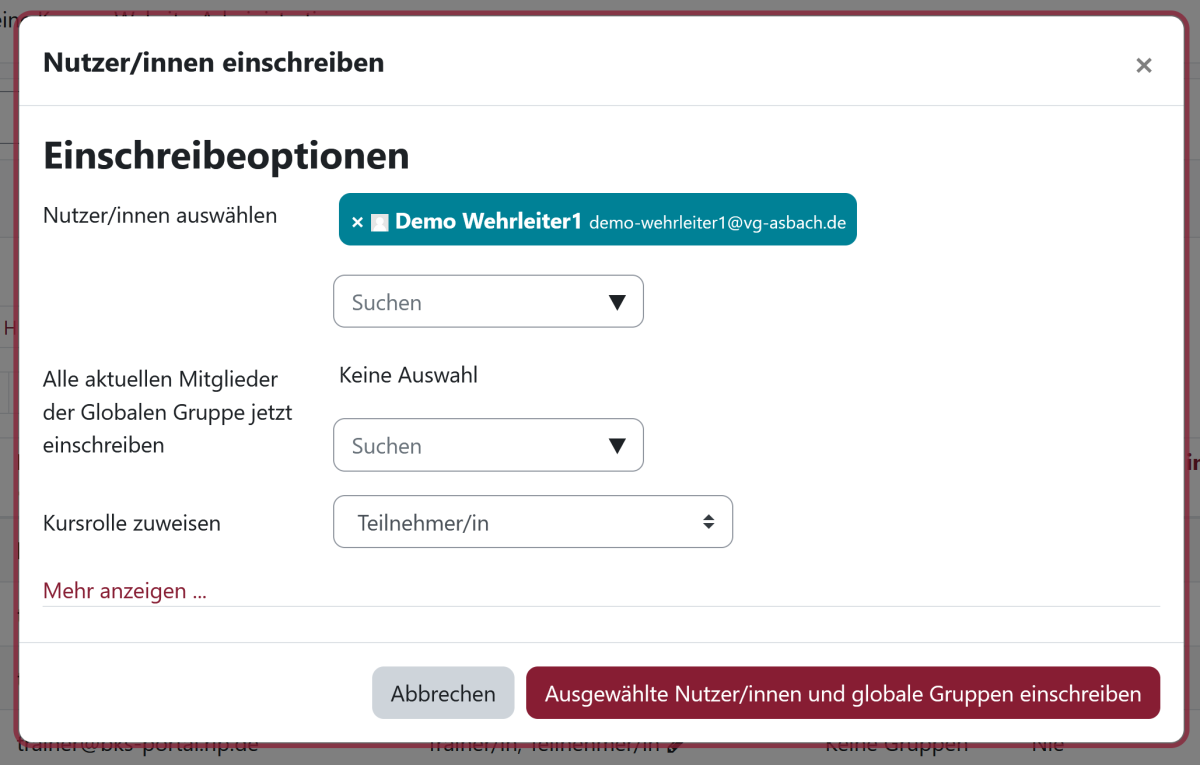The height and width of the screenshot is (765, 1200).
Task: Select the Demo Wehrleiter1 name in the user tag
Action: pyautogui.click(x=488, y=222)
